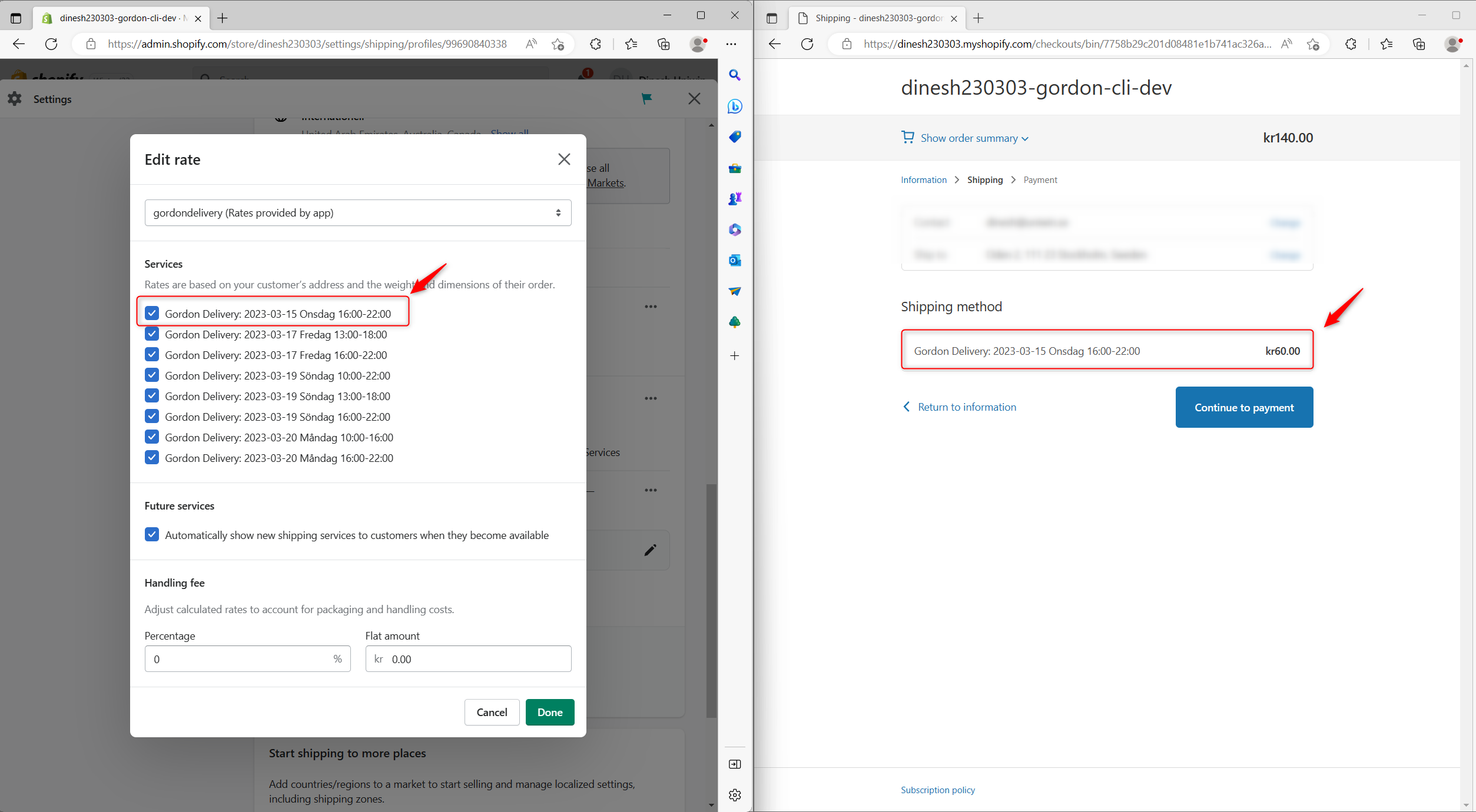Click the Edge sidebar settings gear
The height and width of the screenshot is (812, 1476).
click(734, 795)
